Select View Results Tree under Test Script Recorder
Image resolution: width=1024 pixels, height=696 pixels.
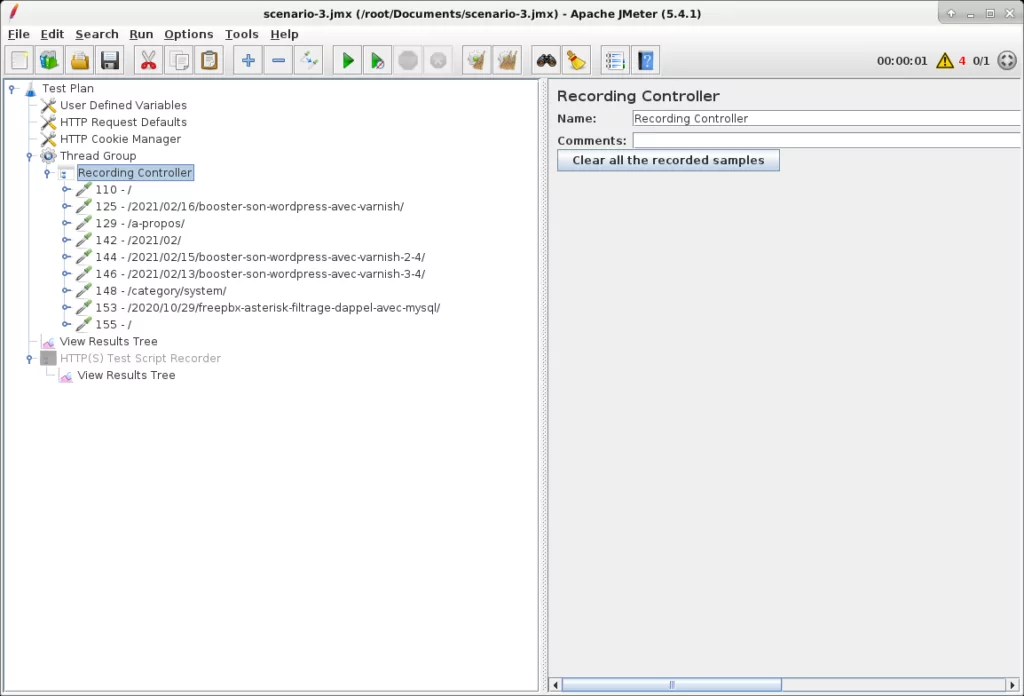tap(126, 375)
